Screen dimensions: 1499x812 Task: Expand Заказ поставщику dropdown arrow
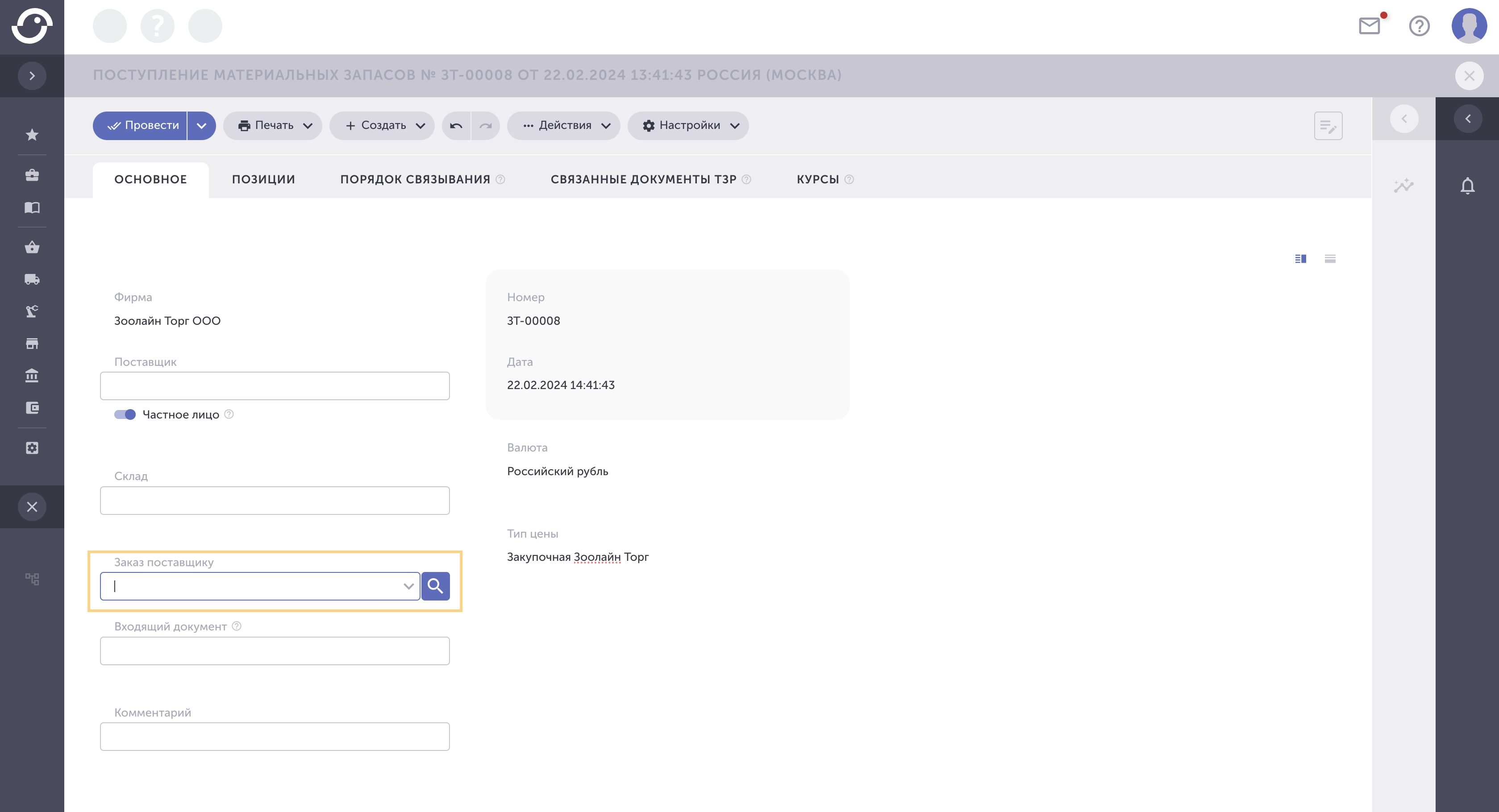408,586
